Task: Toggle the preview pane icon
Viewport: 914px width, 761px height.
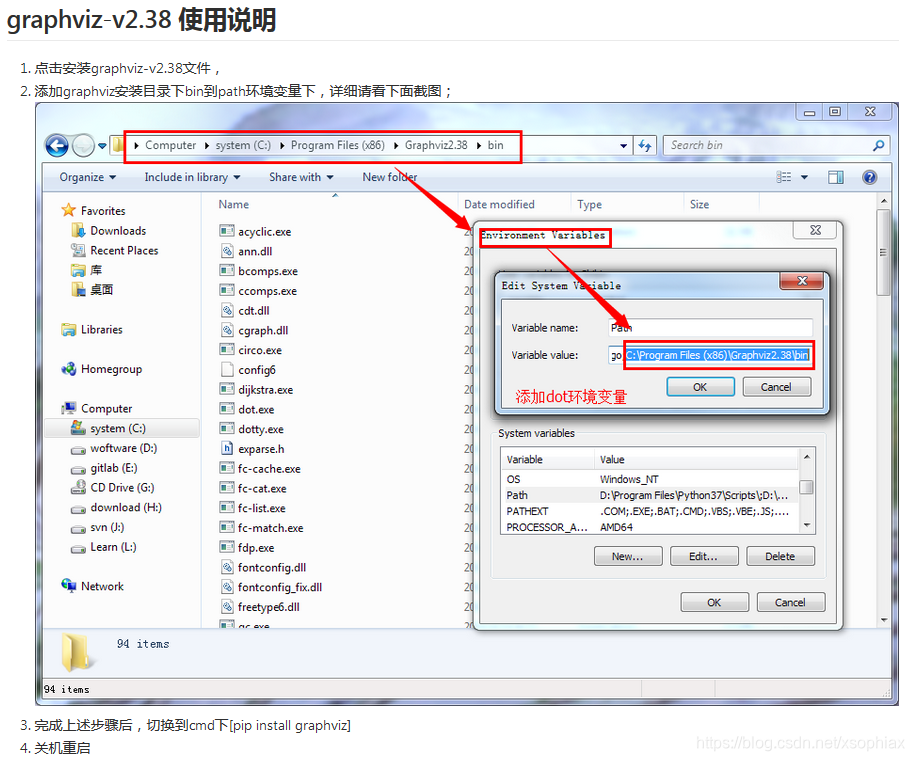Action: click(836, 177)
